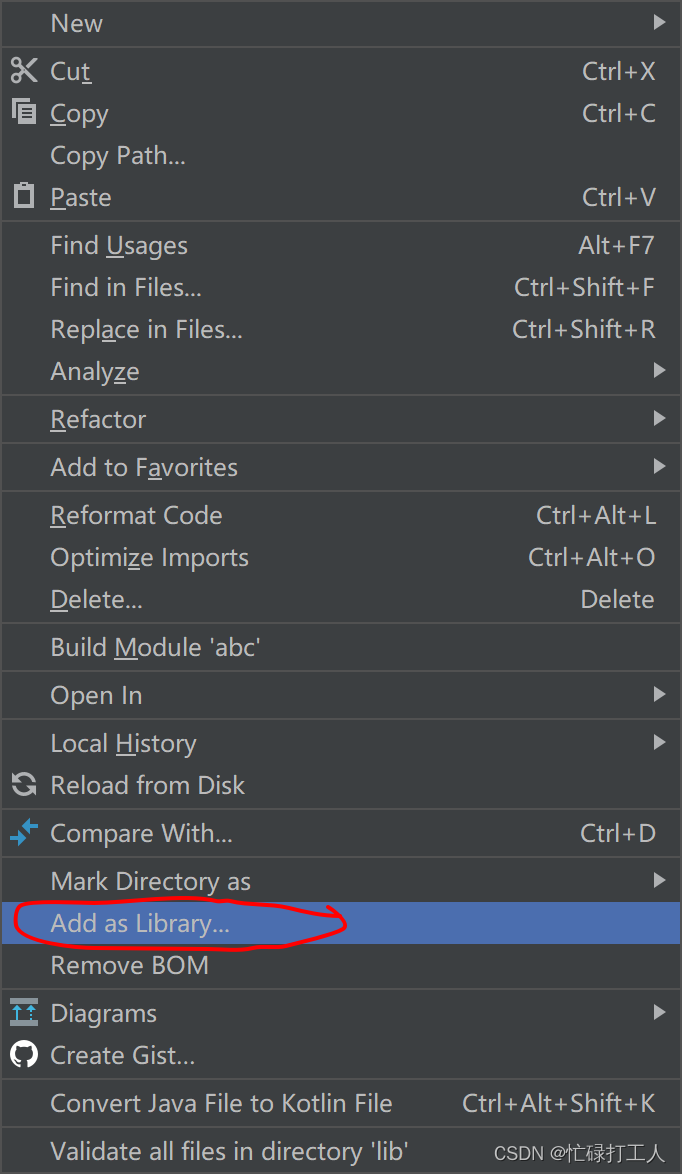Click the Reload from Disk refresh icon
The width and height of the screenshot is (682, 1174).
23,784
